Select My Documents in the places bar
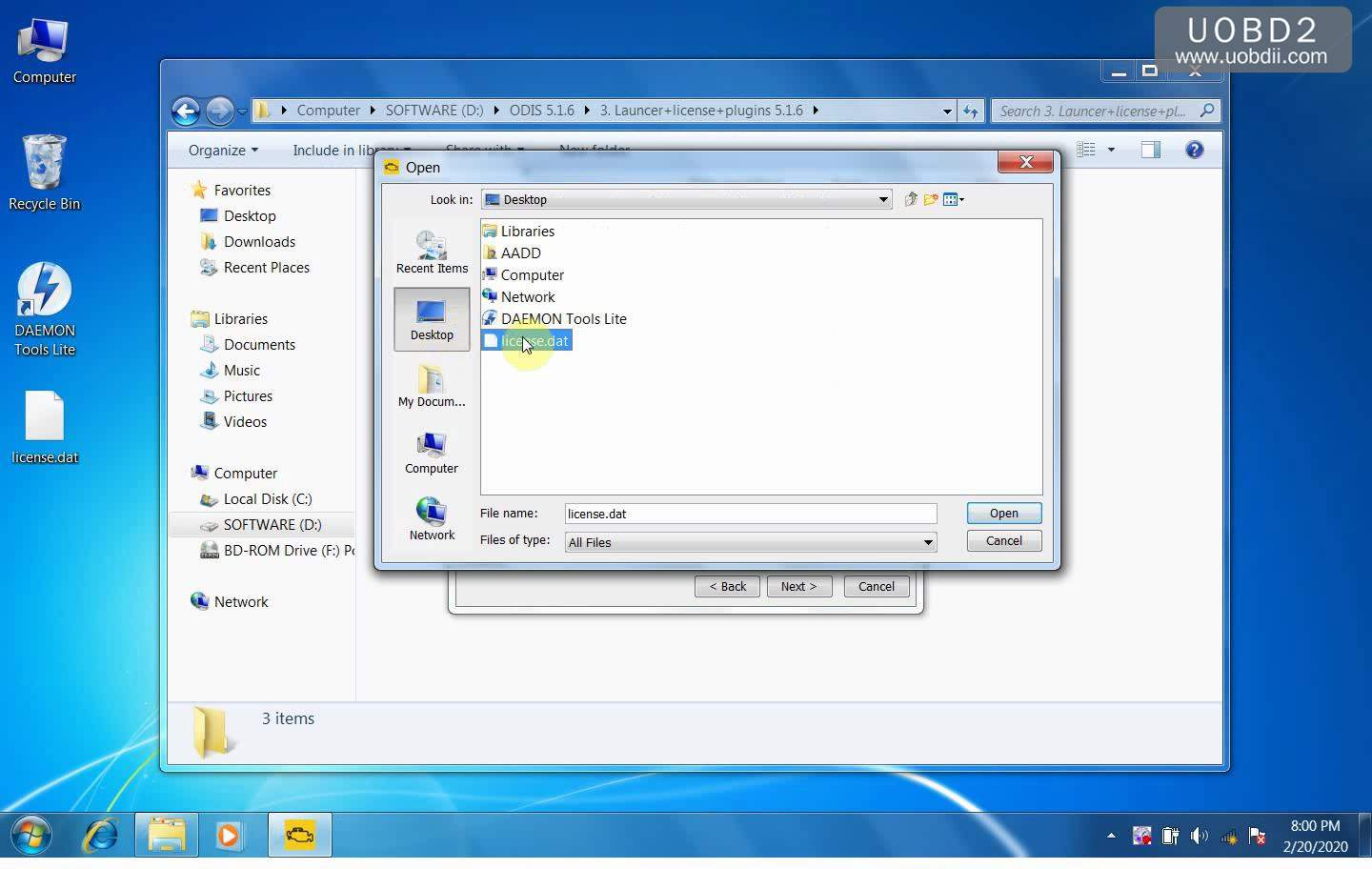Screen dimensions: 1372x869 click(432, 386)
